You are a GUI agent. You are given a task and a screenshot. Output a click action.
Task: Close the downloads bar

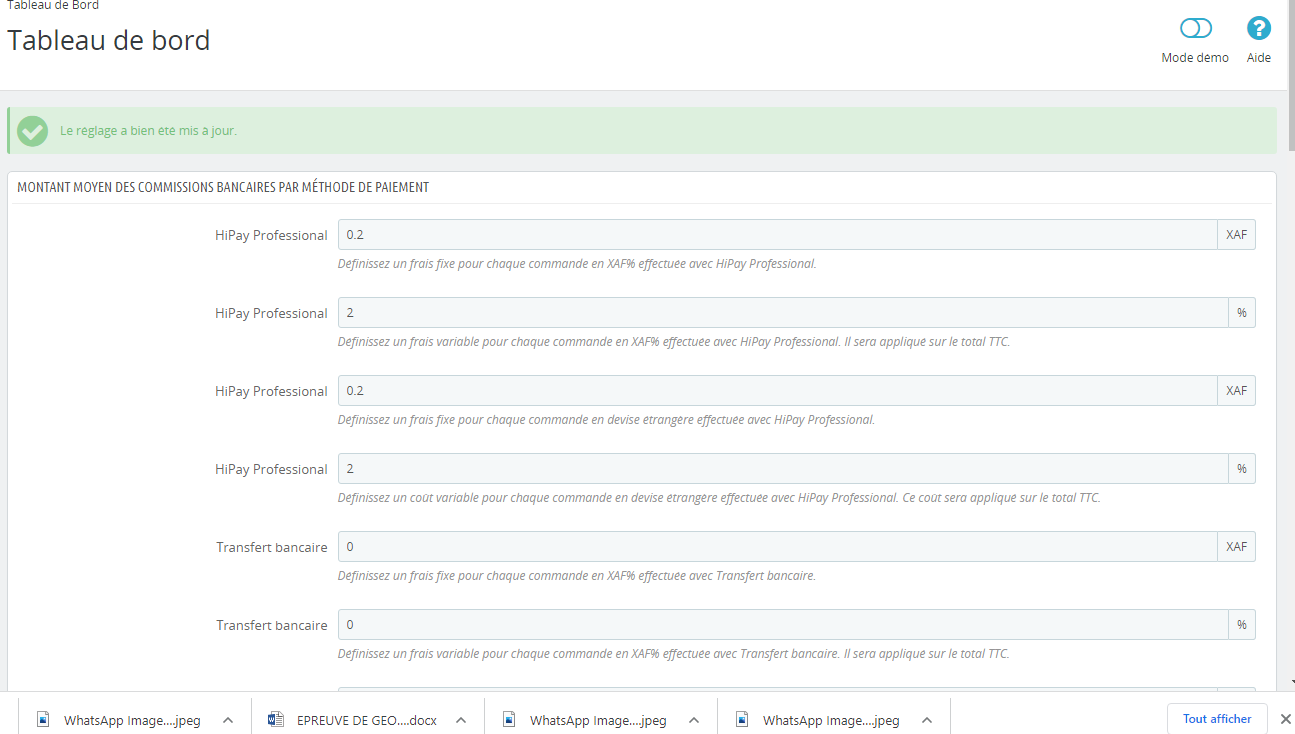point(1286,719)
